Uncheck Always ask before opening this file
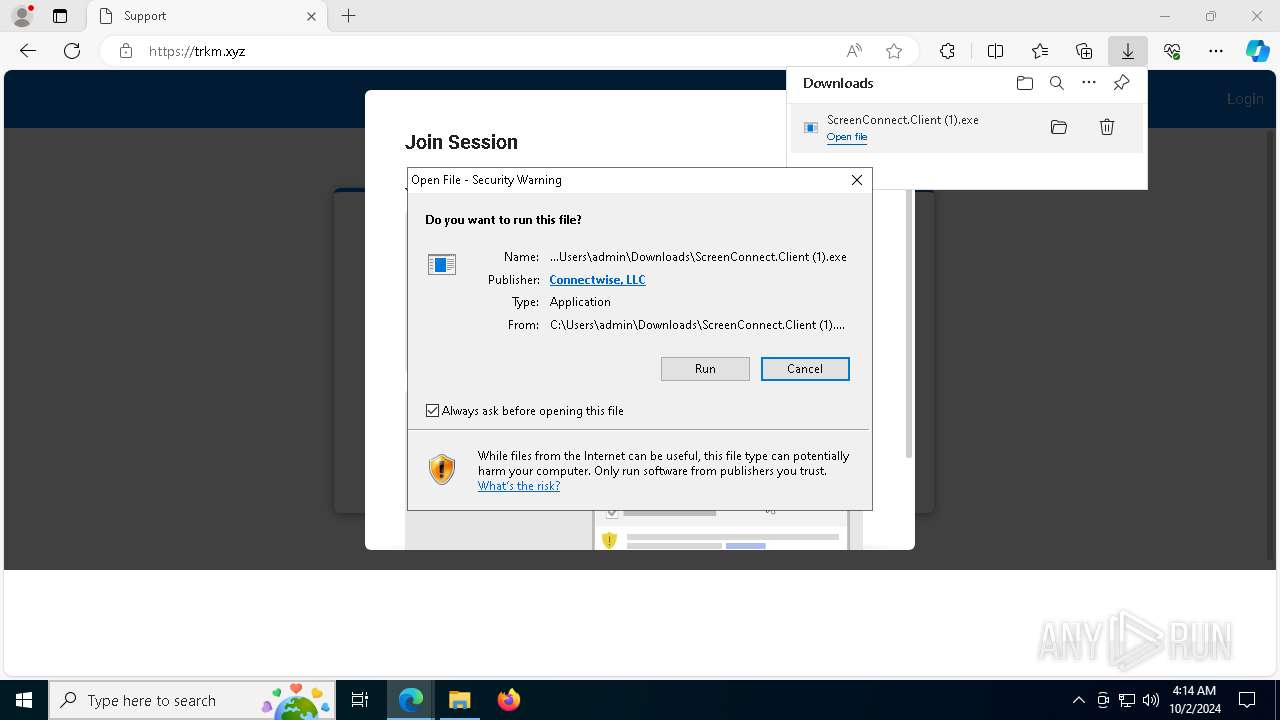Screen dimensions: 1280x720 pos(432,411)
